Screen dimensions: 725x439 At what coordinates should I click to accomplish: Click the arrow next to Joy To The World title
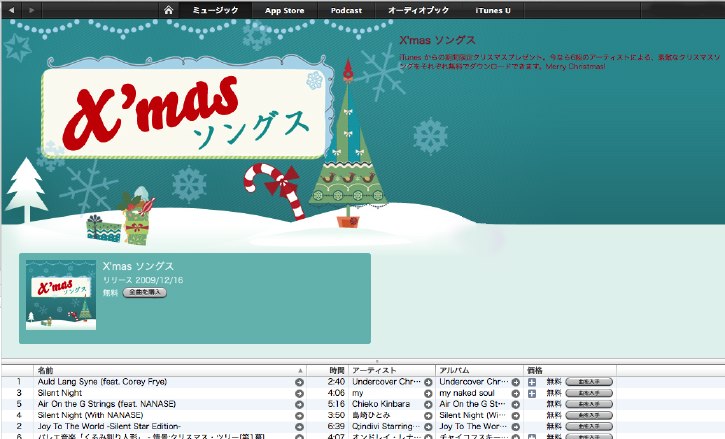299,427
